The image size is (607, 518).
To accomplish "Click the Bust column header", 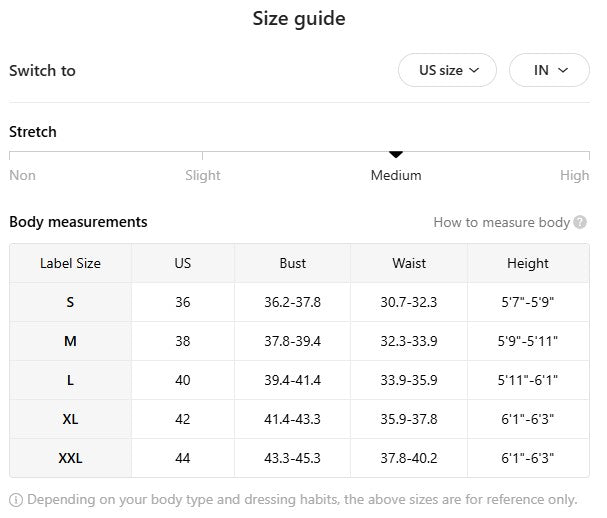I will [292, 263].
